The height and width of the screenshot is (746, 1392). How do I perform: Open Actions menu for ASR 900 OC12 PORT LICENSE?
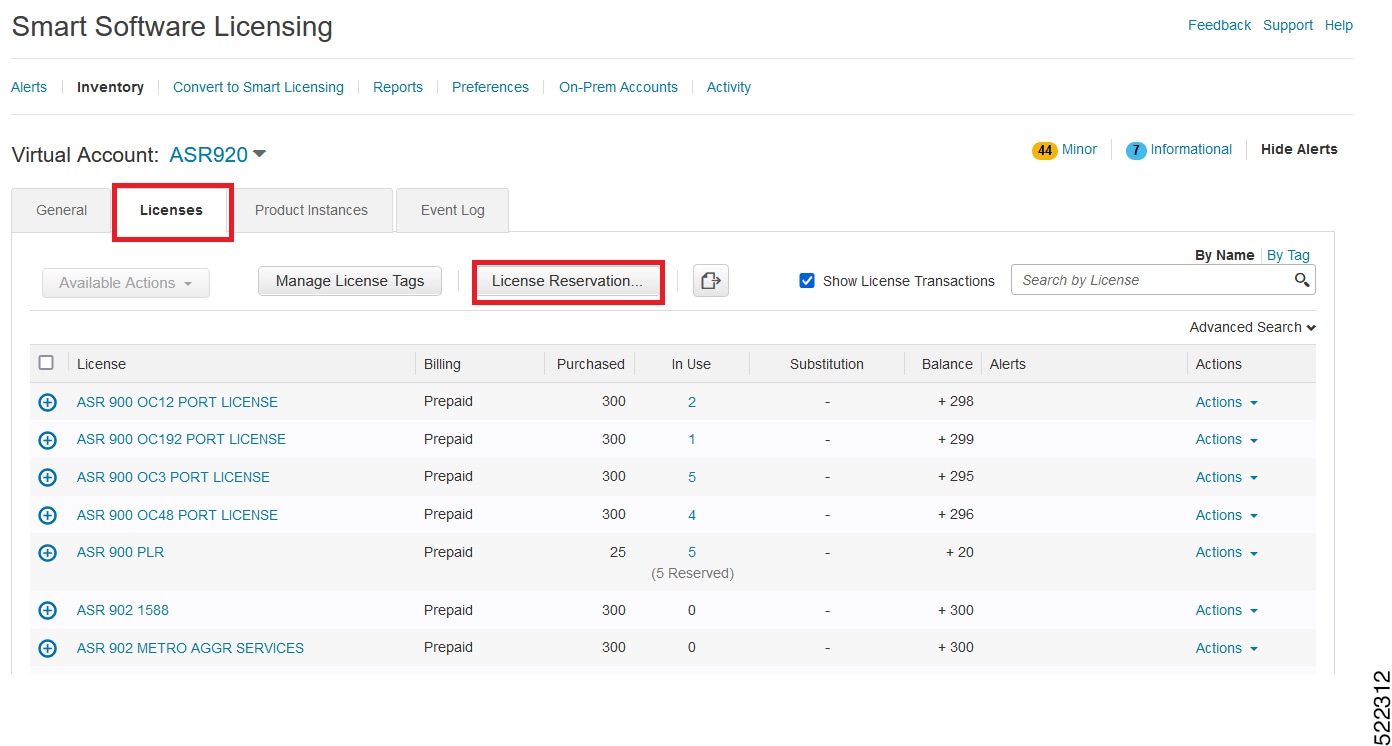tap(1226, 402)
